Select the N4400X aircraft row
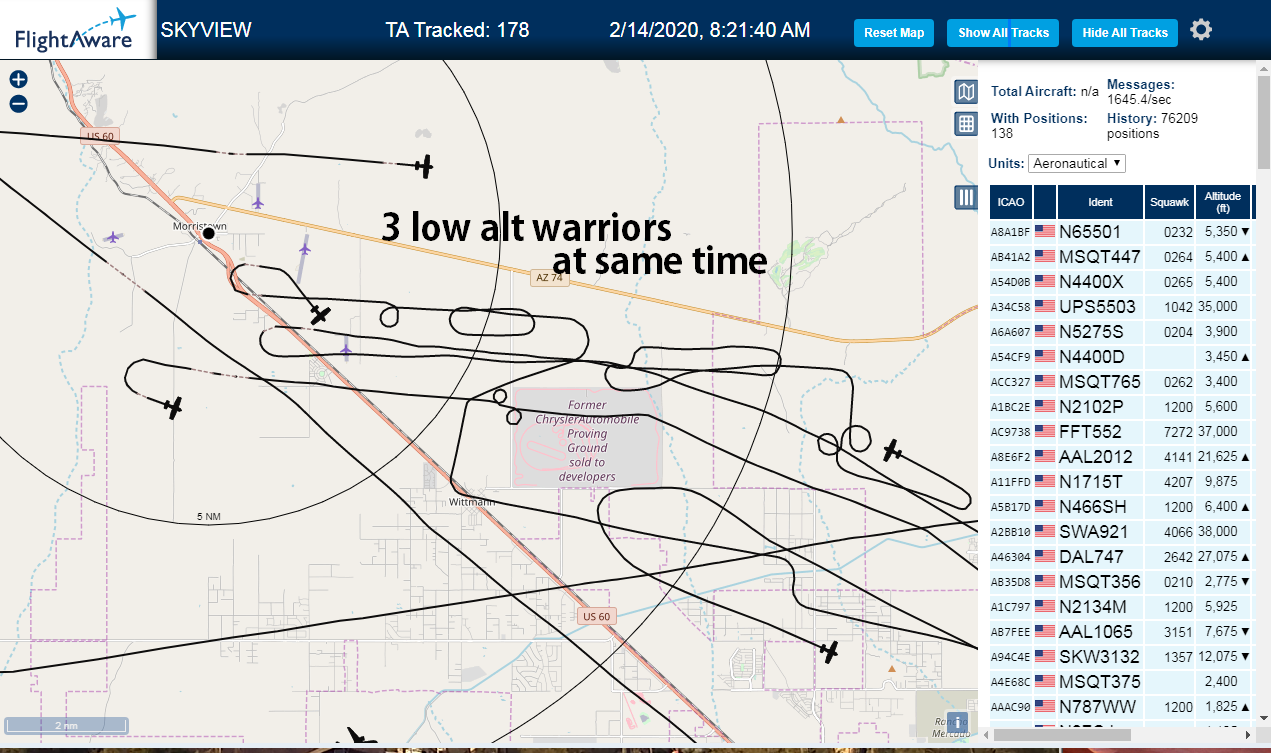This screenshot has height=753, width=1271. [x=1120, y=281]
